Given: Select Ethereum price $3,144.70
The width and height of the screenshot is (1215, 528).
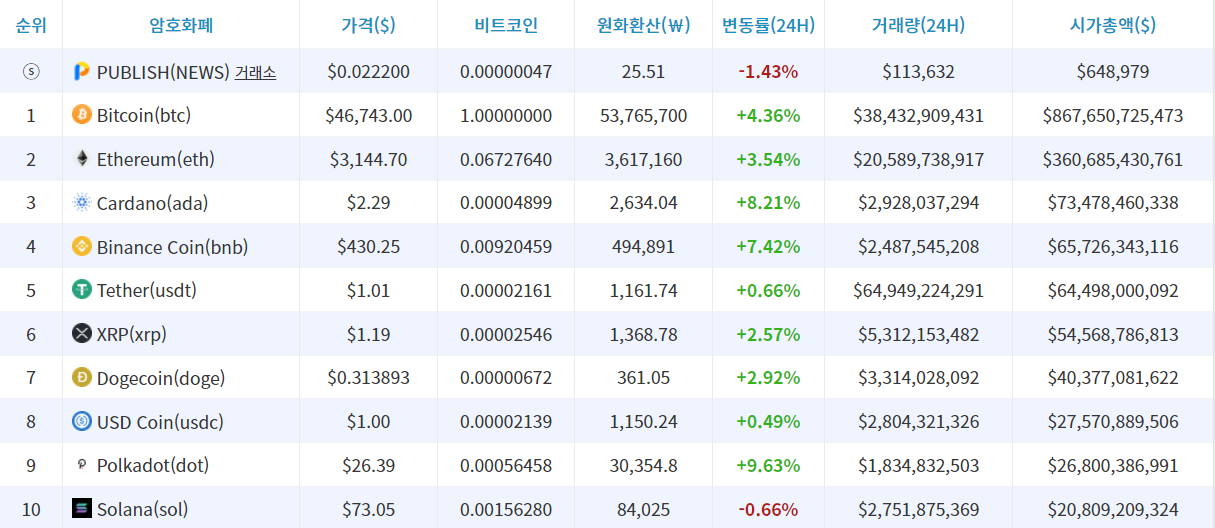Looking at the screenshot, I should point(368,159).
